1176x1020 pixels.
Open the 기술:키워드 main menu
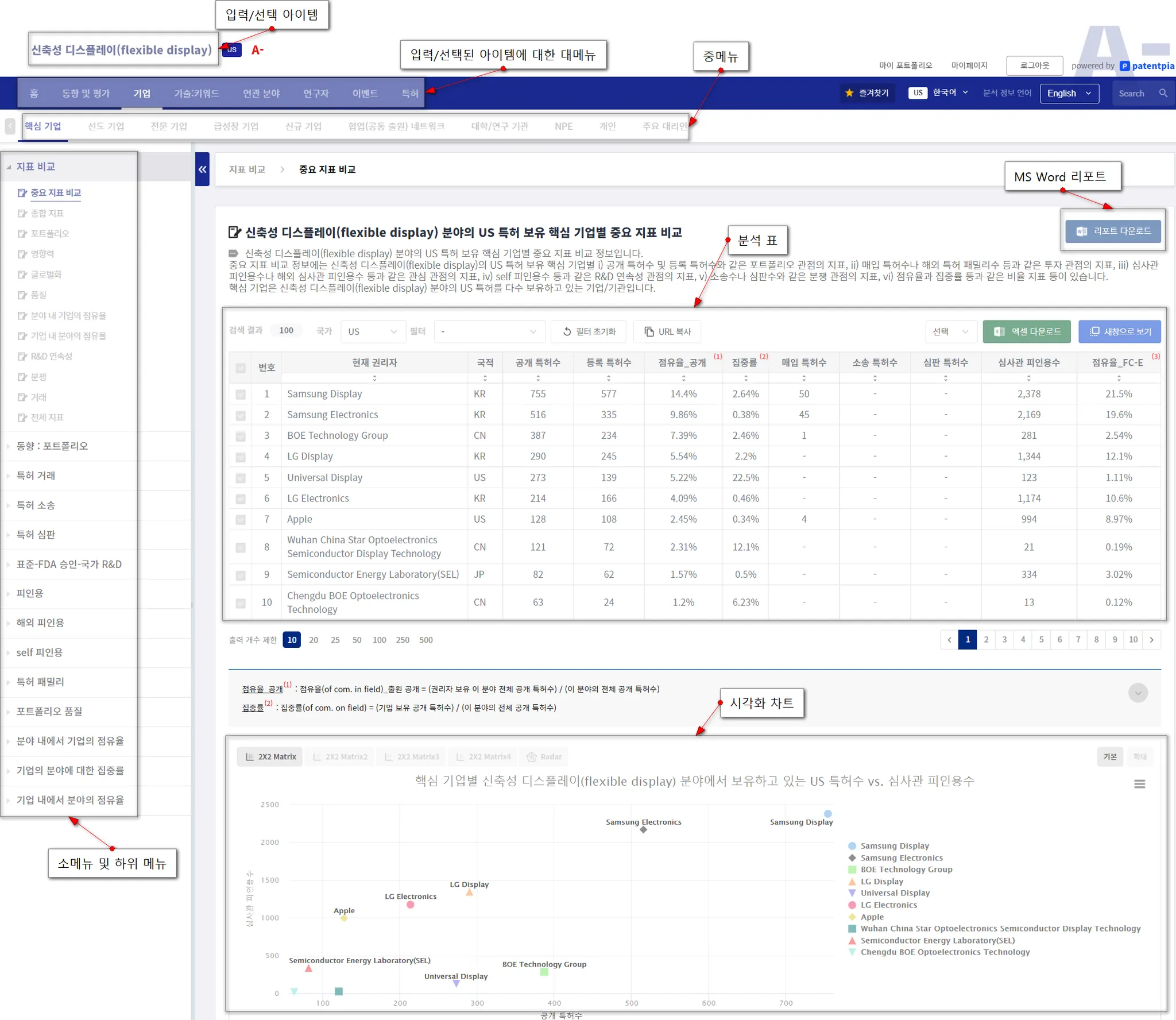[196, 93]
